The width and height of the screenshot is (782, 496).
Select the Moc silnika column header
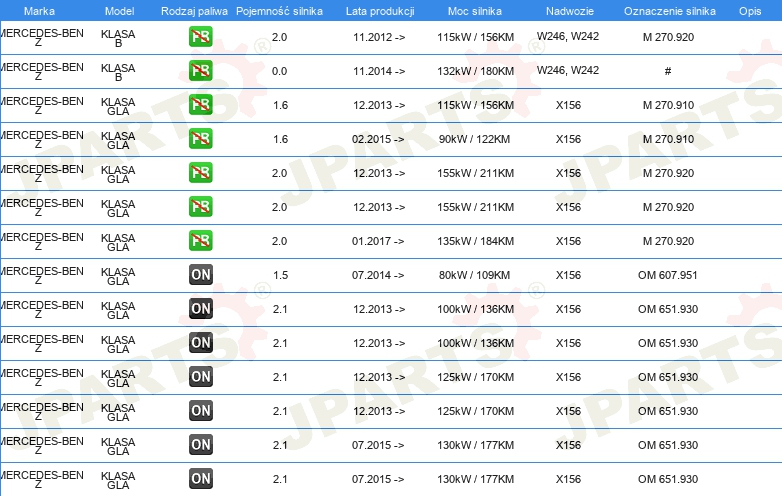click(x=475, y=11)
